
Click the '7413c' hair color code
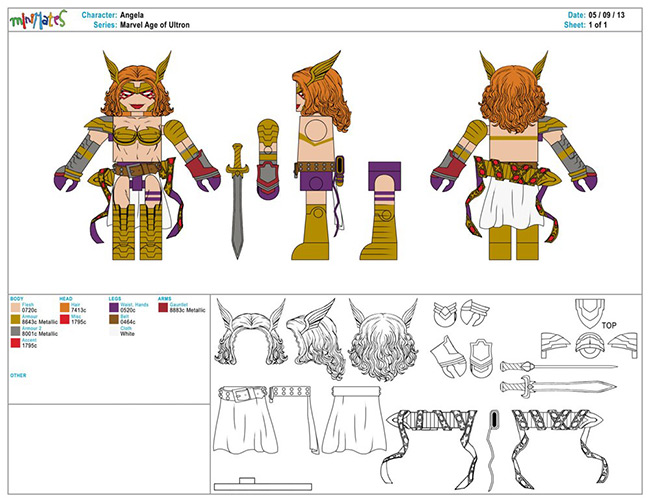78,310
